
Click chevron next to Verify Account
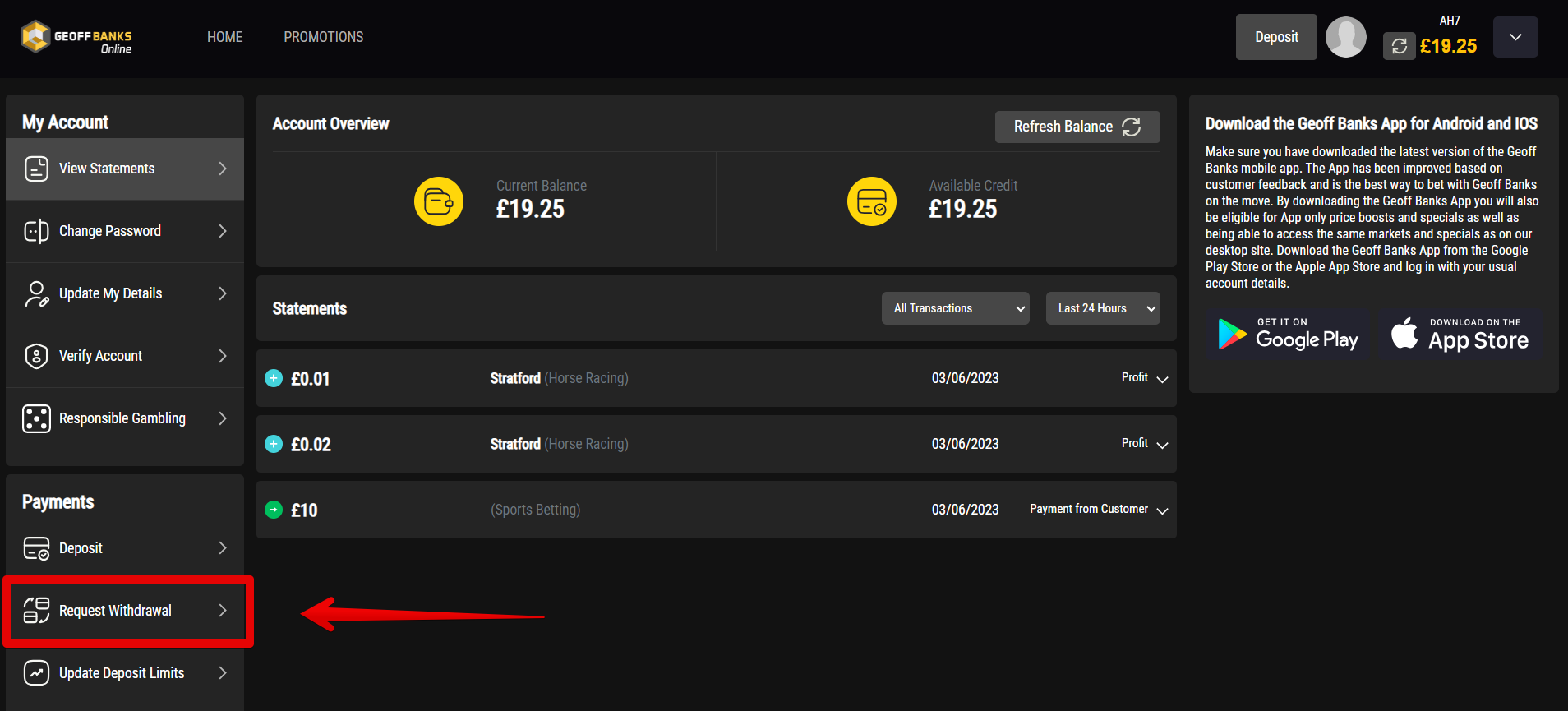tap(223, 356)
